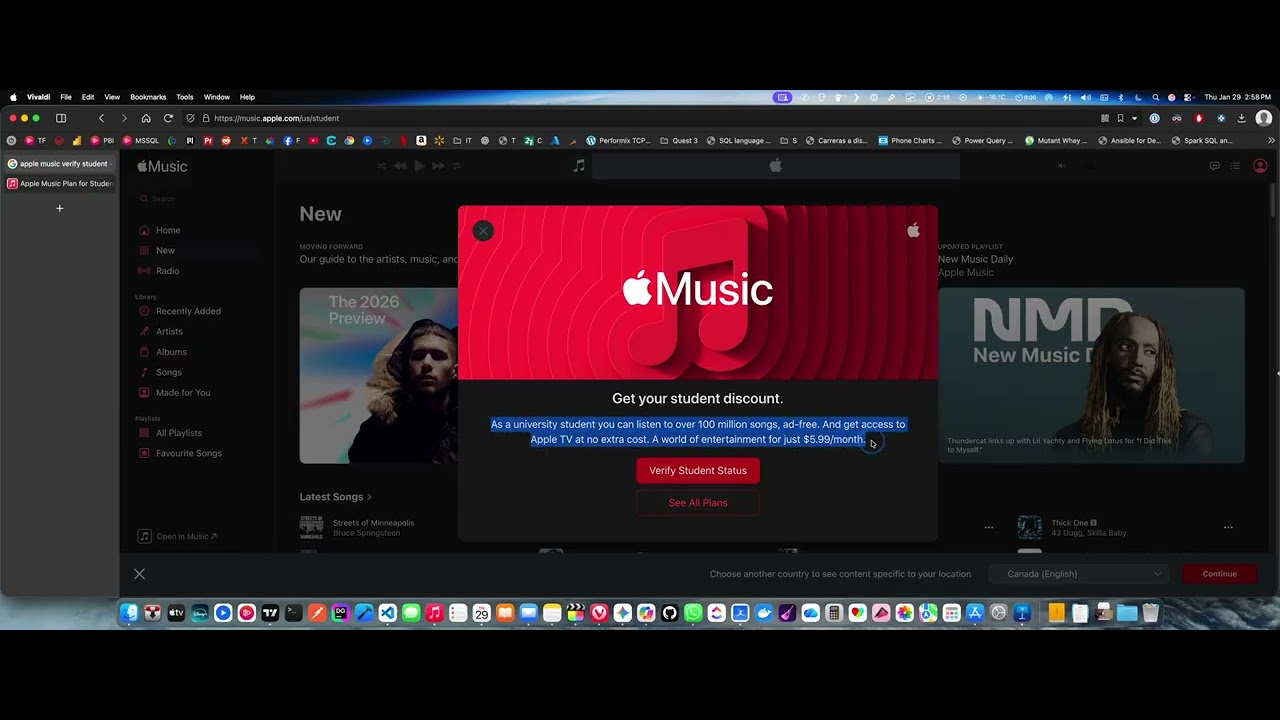Open the lyrics panel icon
This screenshot has height=720, width=1280.
pyautogui.click(x=1215, y=166)
